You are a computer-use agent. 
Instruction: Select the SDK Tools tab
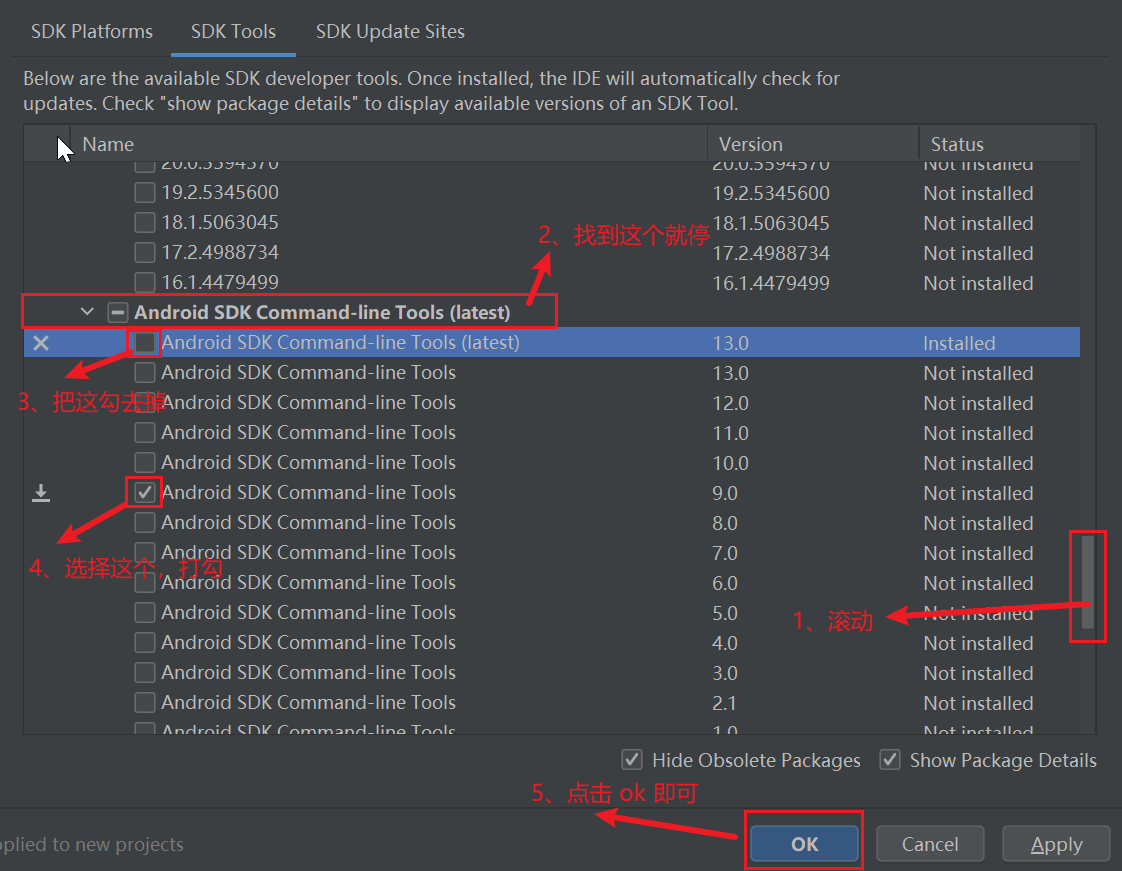point(233,31)
